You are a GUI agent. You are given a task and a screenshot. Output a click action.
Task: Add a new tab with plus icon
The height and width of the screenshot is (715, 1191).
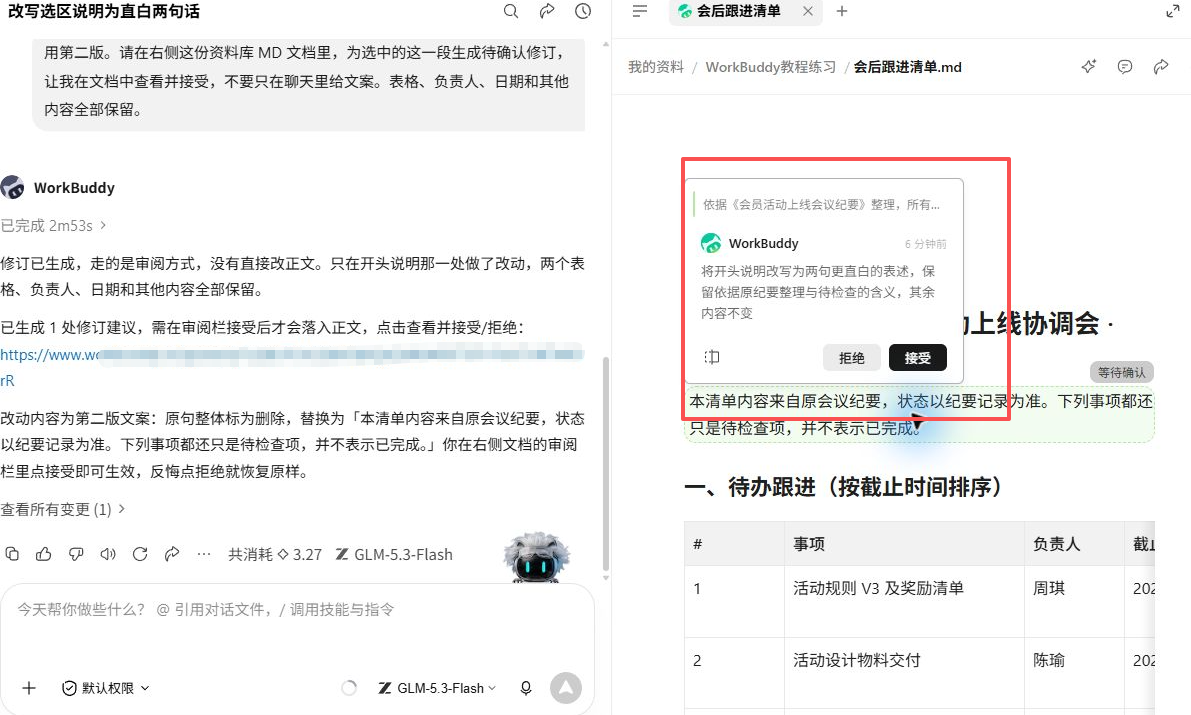(842, 11)
